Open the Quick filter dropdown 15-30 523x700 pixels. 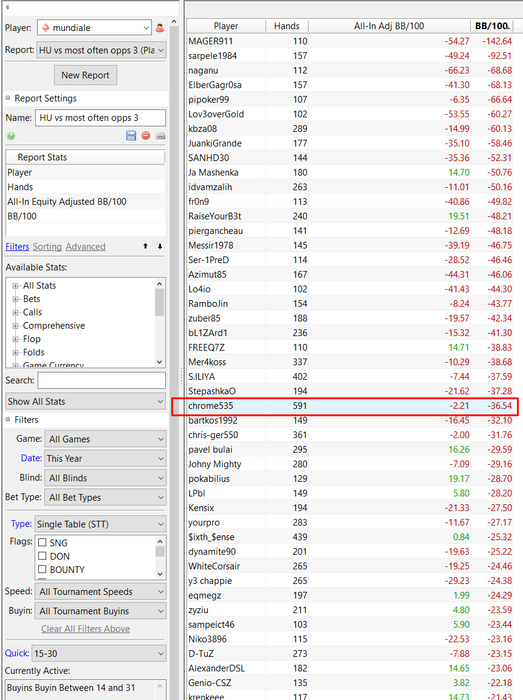(x=99, y=654)
